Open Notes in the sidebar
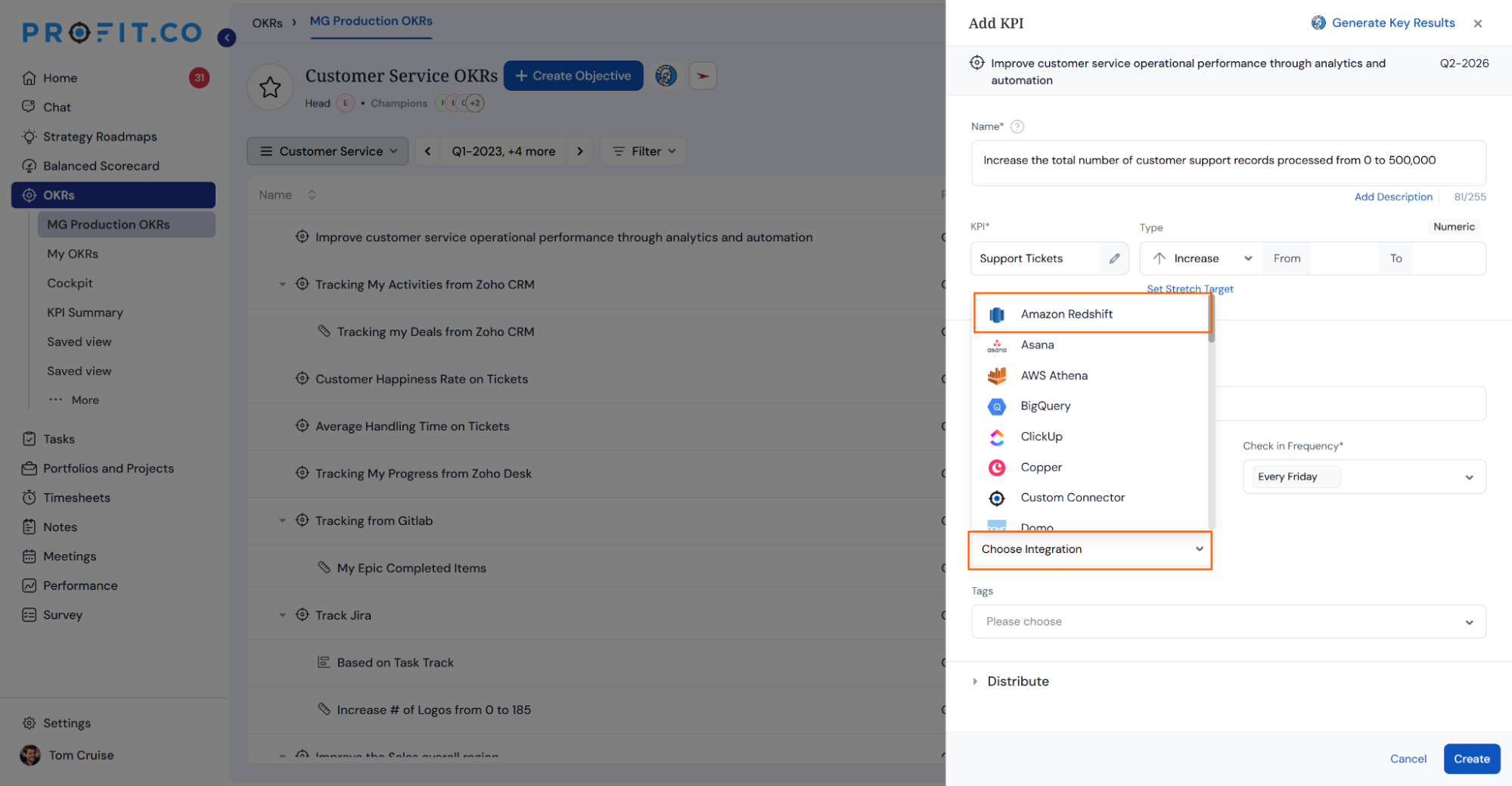Screen dimensions: 1512x786 click(x=60, y=527)
